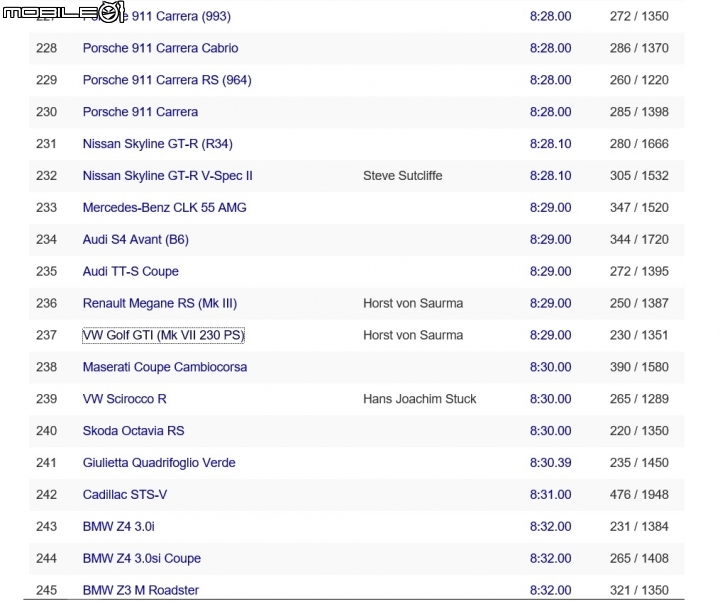The image size is (720, 601).
Task: Click lap time 8:28.00 in row 228
Action: click(551, 48)
